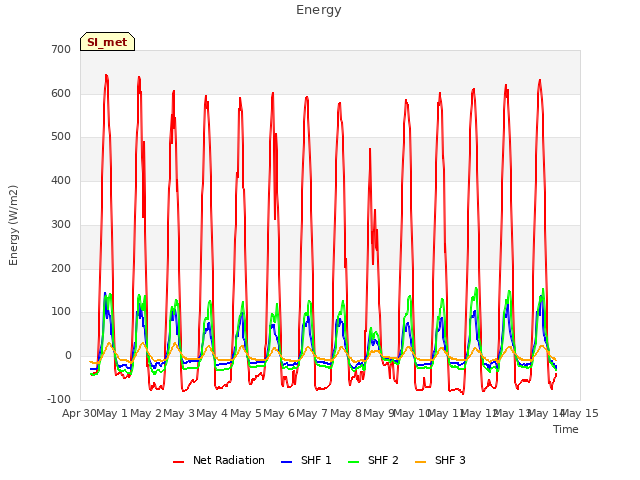Screen dimensions: 640x480
Task: Click the May 2 x-axis date label
Action: coord(146,413)
